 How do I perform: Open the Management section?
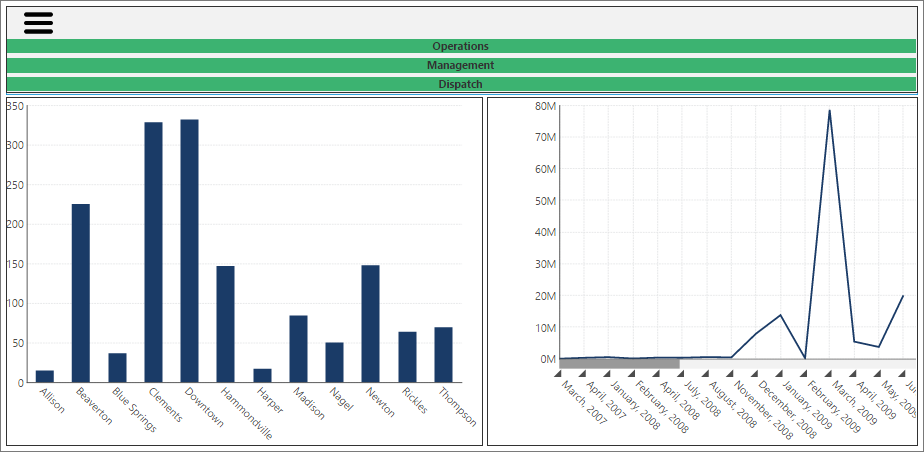pyautogui.click(x=461, y=65)
